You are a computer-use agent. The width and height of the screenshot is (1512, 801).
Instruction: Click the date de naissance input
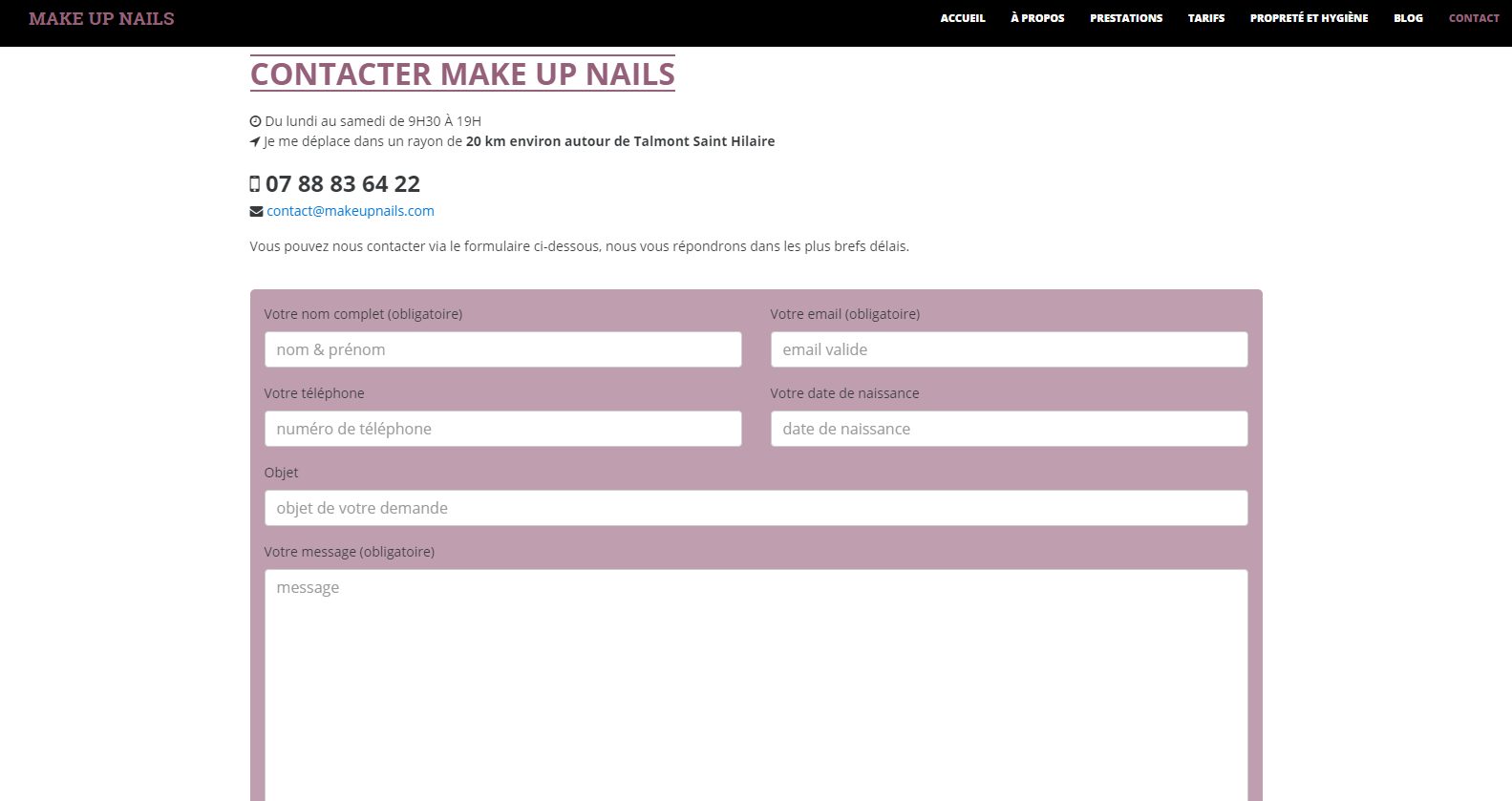[1009, 429]
